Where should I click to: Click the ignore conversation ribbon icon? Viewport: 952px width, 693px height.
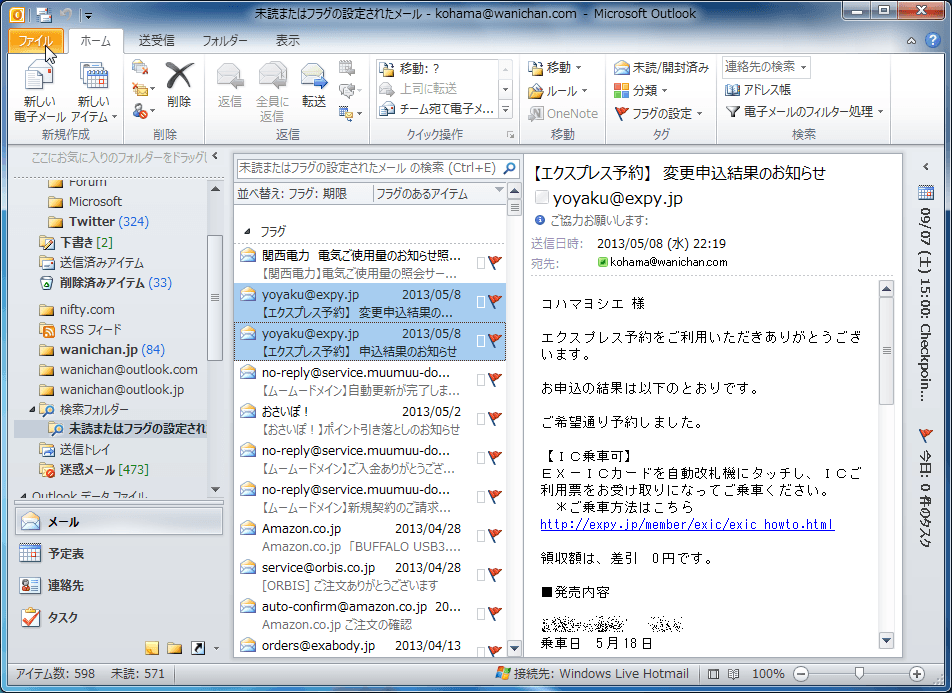[140, 67]
